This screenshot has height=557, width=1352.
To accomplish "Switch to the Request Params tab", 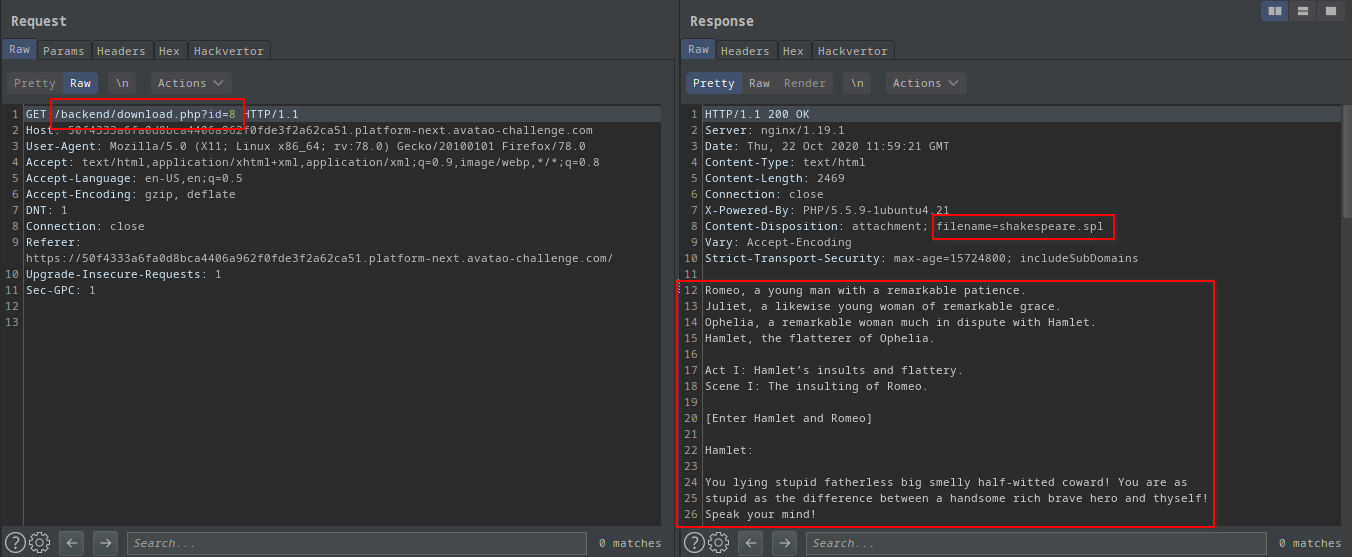I will tap(64, 50).
